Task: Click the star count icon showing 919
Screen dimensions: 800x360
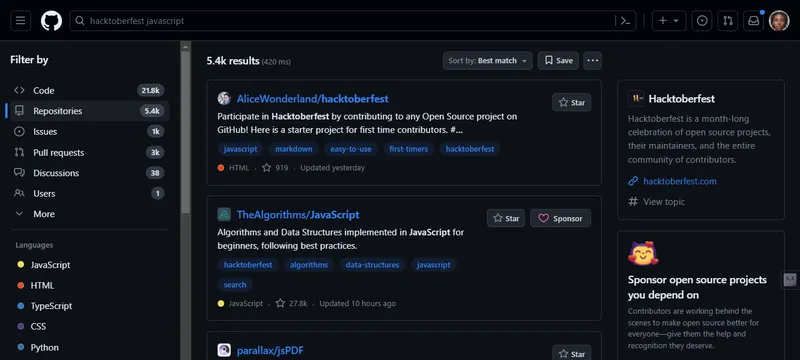Action: [x=266, y=168]
